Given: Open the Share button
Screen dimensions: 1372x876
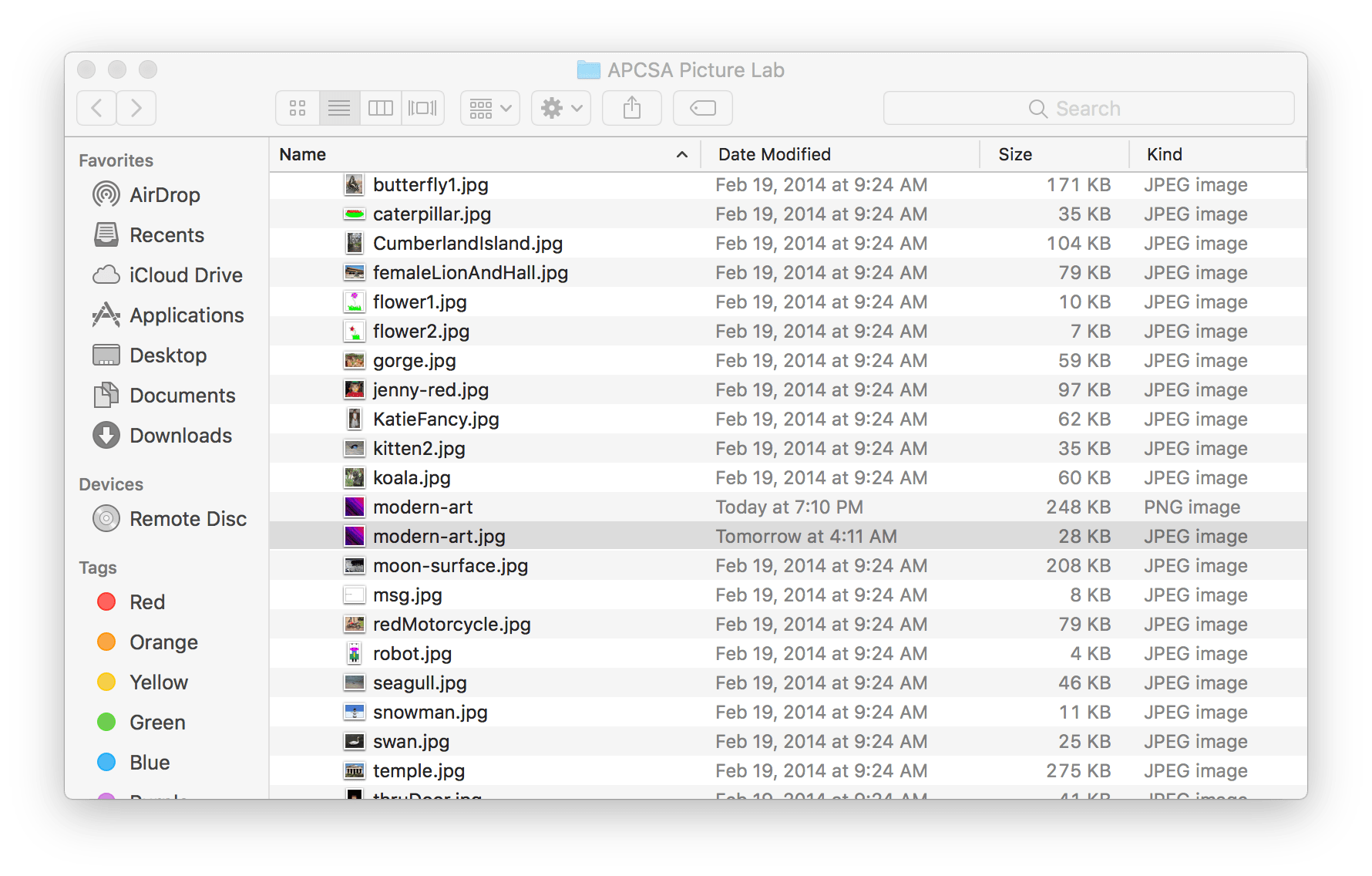Looking at the screenshot, I should tap(631, 108).
